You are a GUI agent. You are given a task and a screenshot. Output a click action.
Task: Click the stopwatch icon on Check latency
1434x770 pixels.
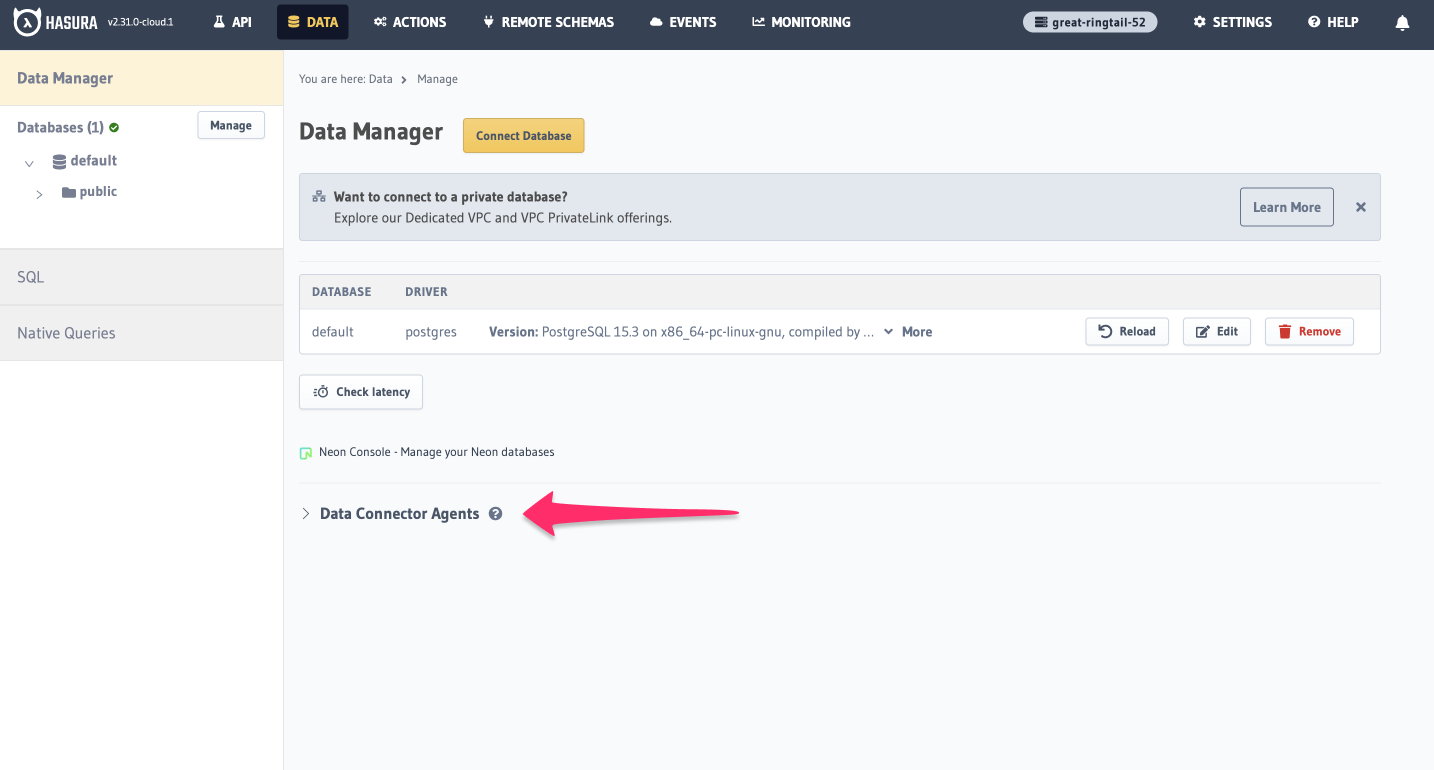[x=320, y=392]
